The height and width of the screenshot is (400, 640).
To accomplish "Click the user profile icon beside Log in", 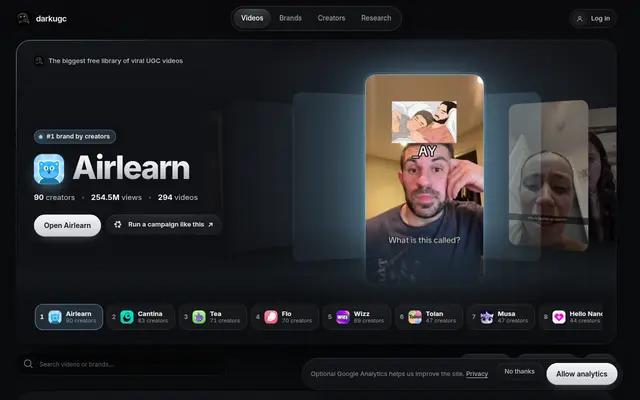I will 579,19.
